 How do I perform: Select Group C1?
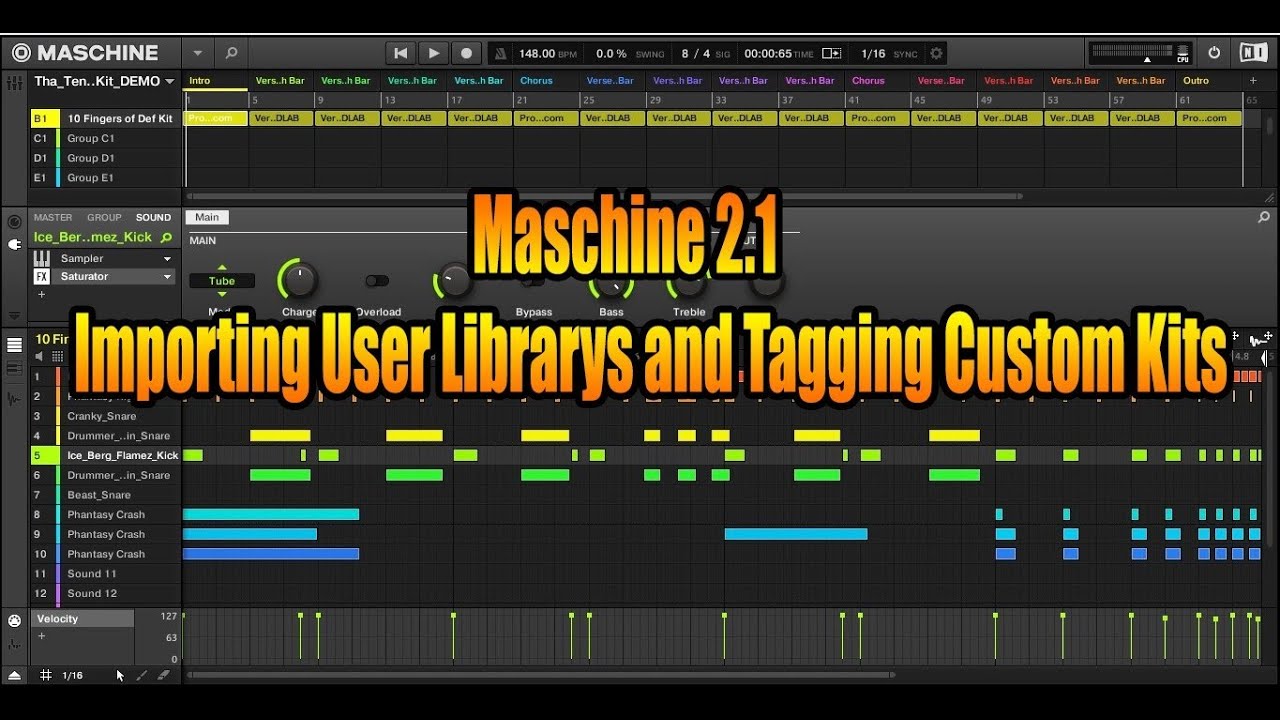(106, 138)
